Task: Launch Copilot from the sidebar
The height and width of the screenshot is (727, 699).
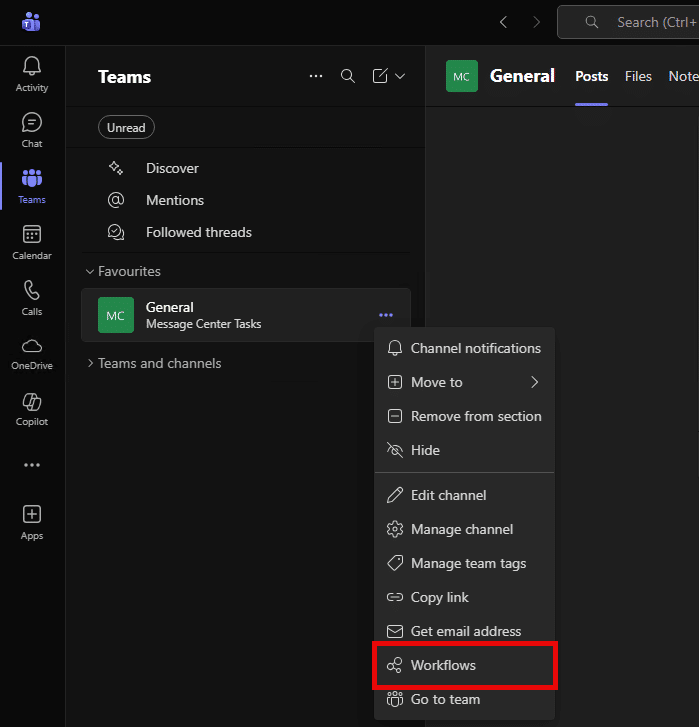Action: [32, 410]
